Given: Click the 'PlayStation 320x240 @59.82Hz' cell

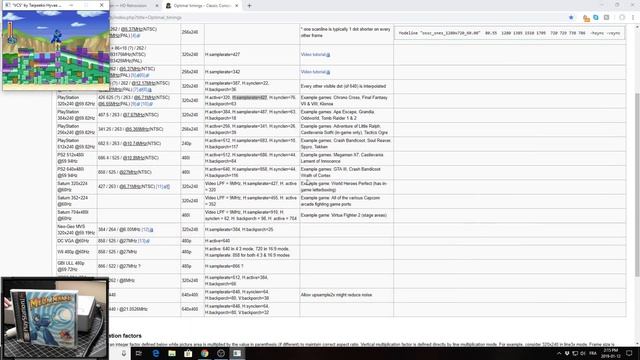Looking at the screenshot, I should (x=76, y=101).
